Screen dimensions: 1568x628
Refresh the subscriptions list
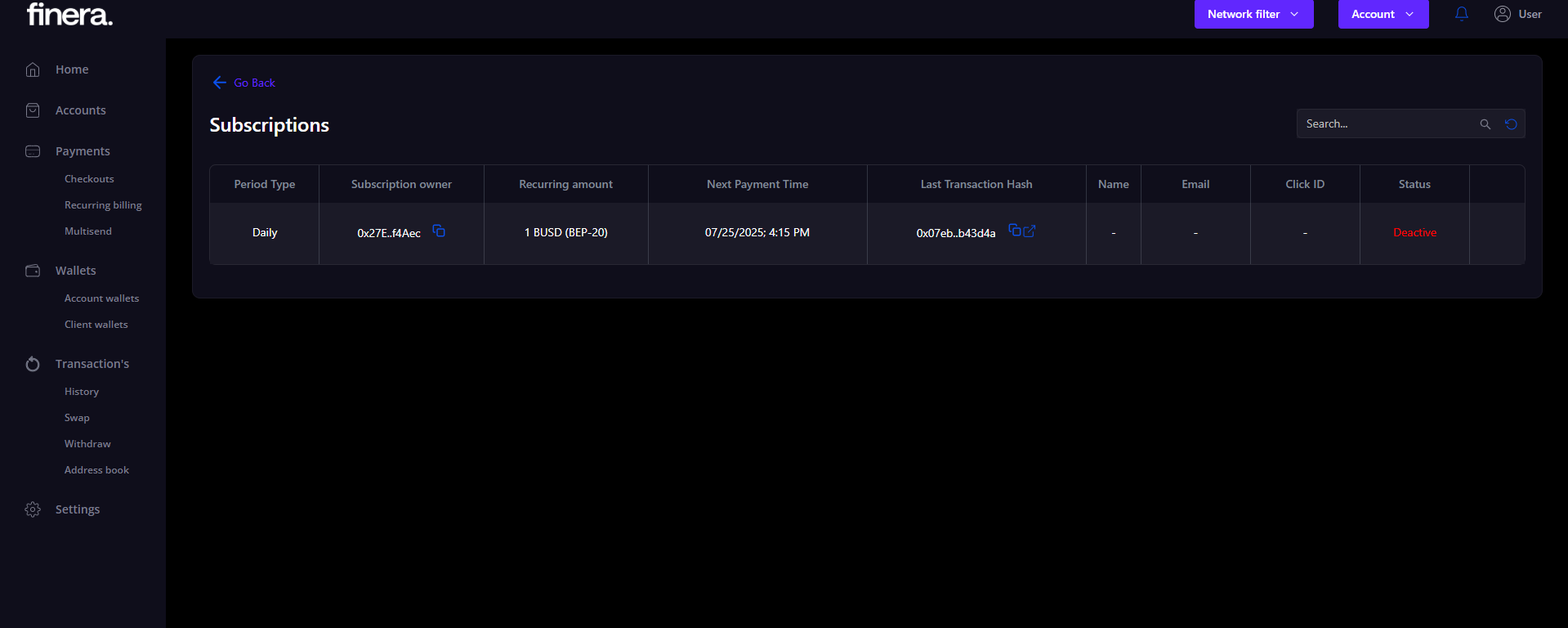(x=1511, y=124)
